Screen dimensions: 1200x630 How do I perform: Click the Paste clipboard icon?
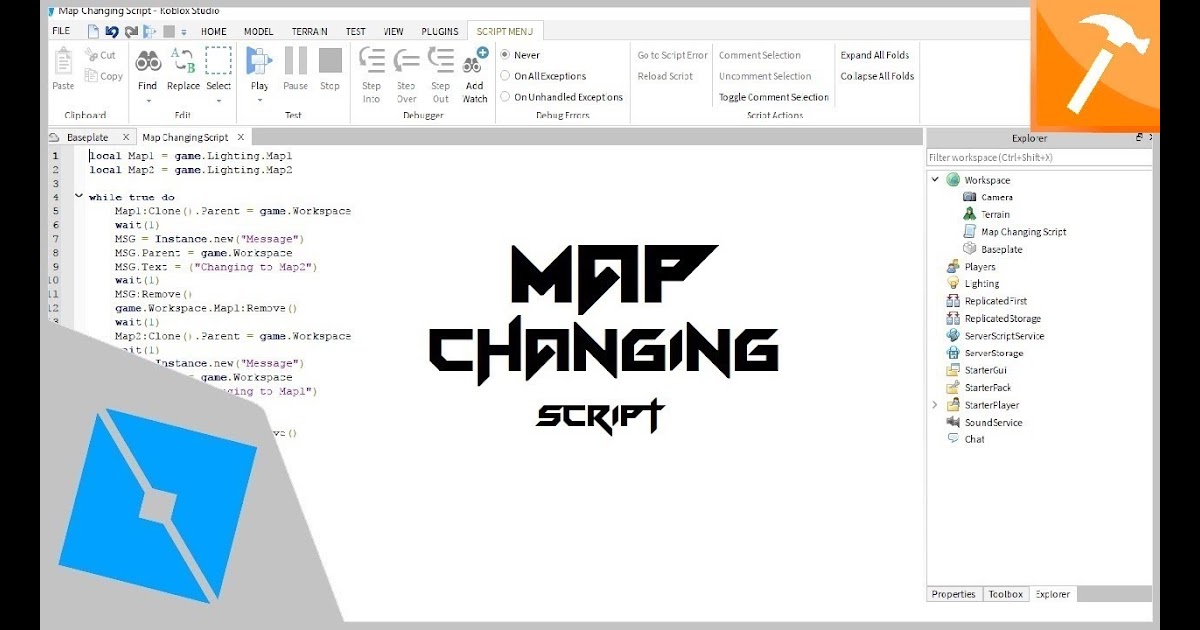click(63, 62)
